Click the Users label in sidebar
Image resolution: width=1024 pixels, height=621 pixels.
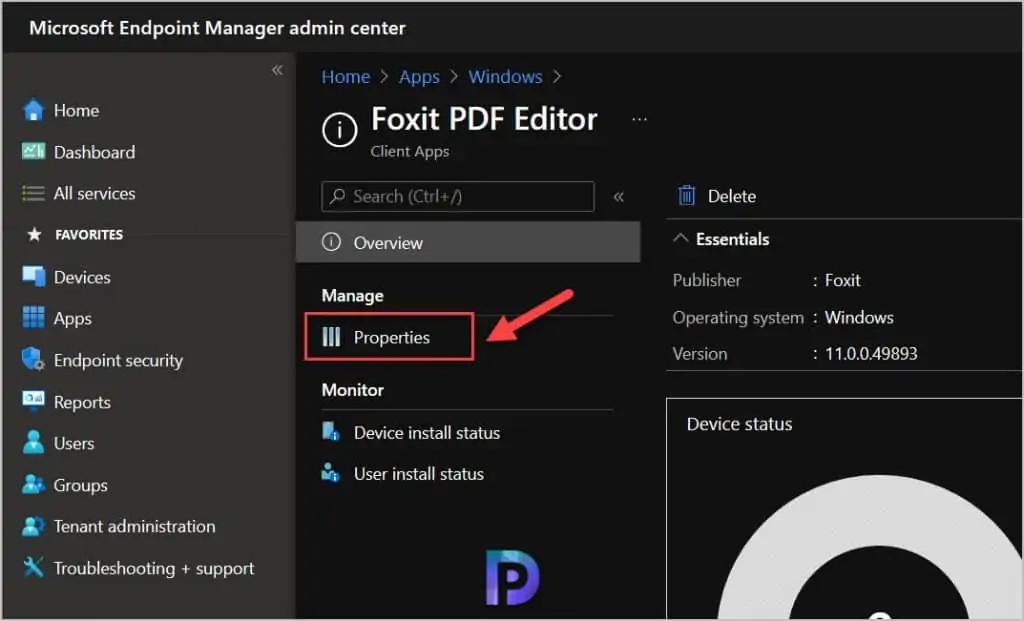click(74, 443)
